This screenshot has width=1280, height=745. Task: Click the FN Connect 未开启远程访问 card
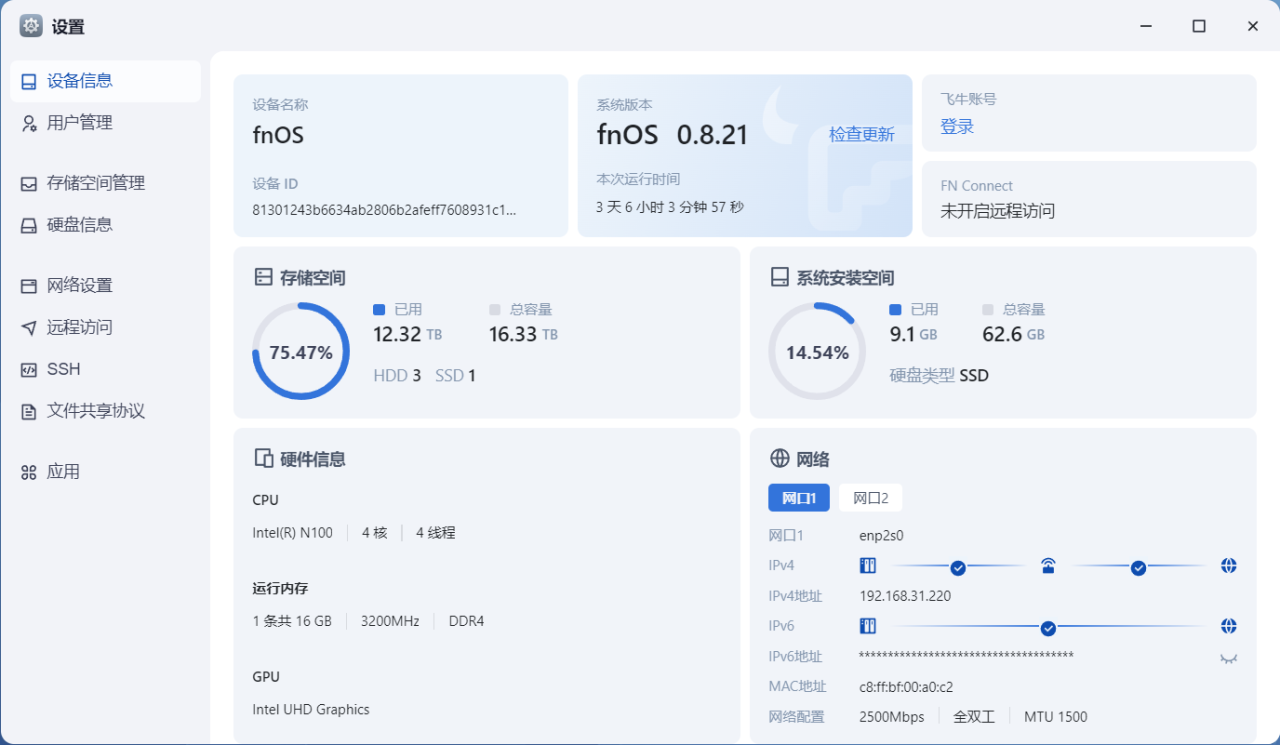(x=1088, y=199)
